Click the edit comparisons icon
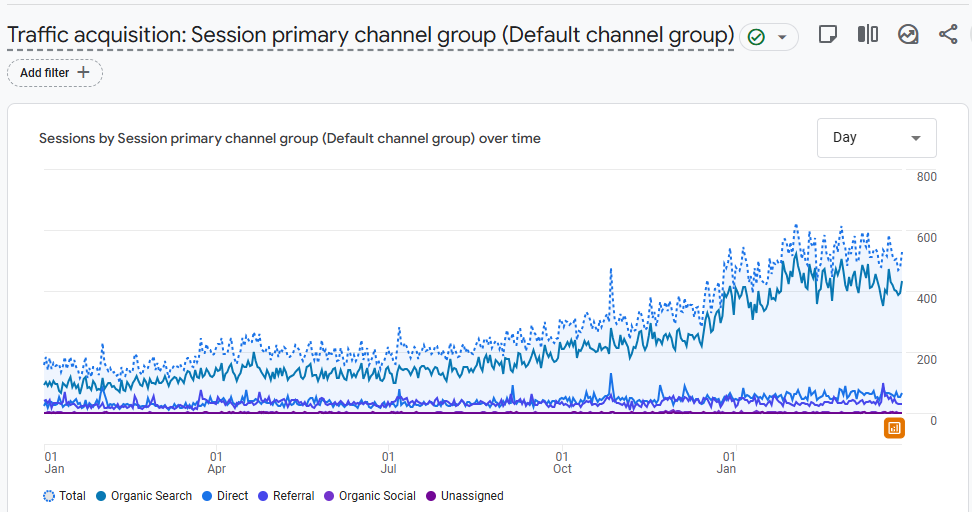The width and height of the screenshot is (972, 512). pos(867,35)
